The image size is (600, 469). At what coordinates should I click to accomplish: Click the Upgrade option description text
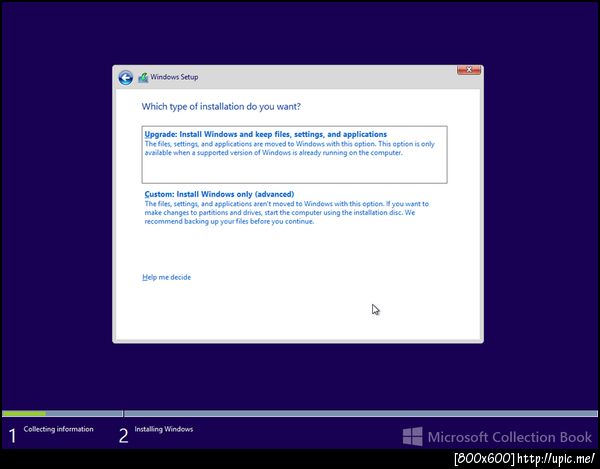coord(290,148)
